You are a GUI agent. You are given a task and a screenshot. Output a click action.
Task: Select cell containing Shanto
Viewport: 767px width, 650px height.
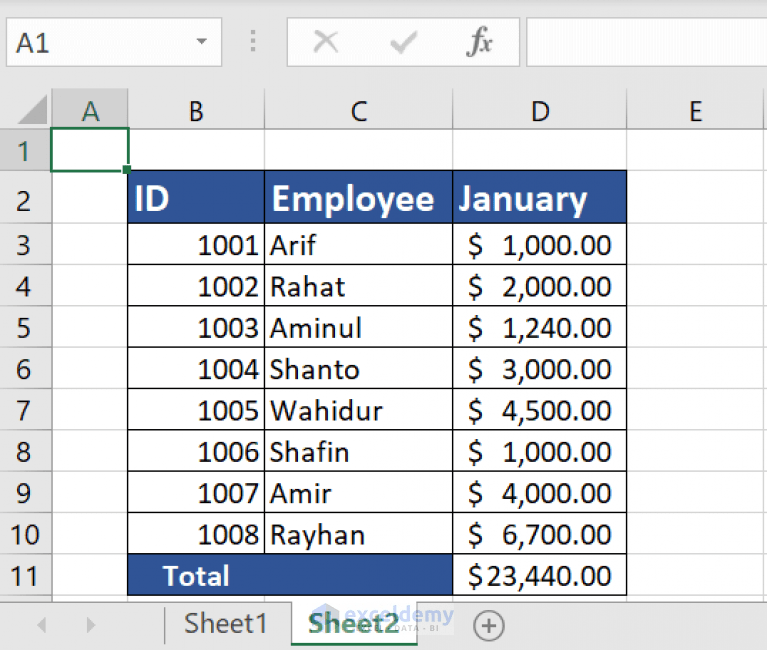pos(359,369)
